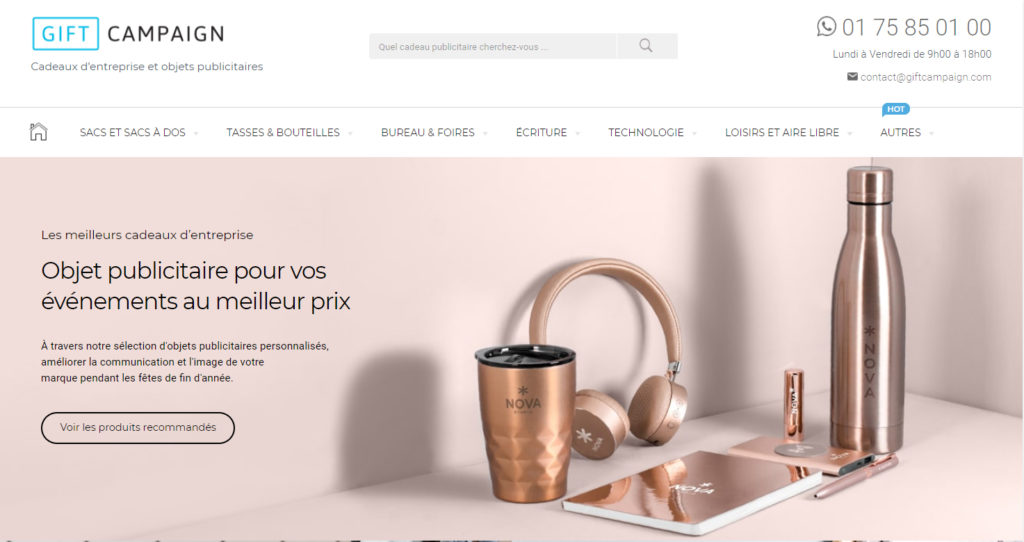Screen dimensions: 1024x542
Task: Click the home icon in navigation bar
Action: pos(39,131)
